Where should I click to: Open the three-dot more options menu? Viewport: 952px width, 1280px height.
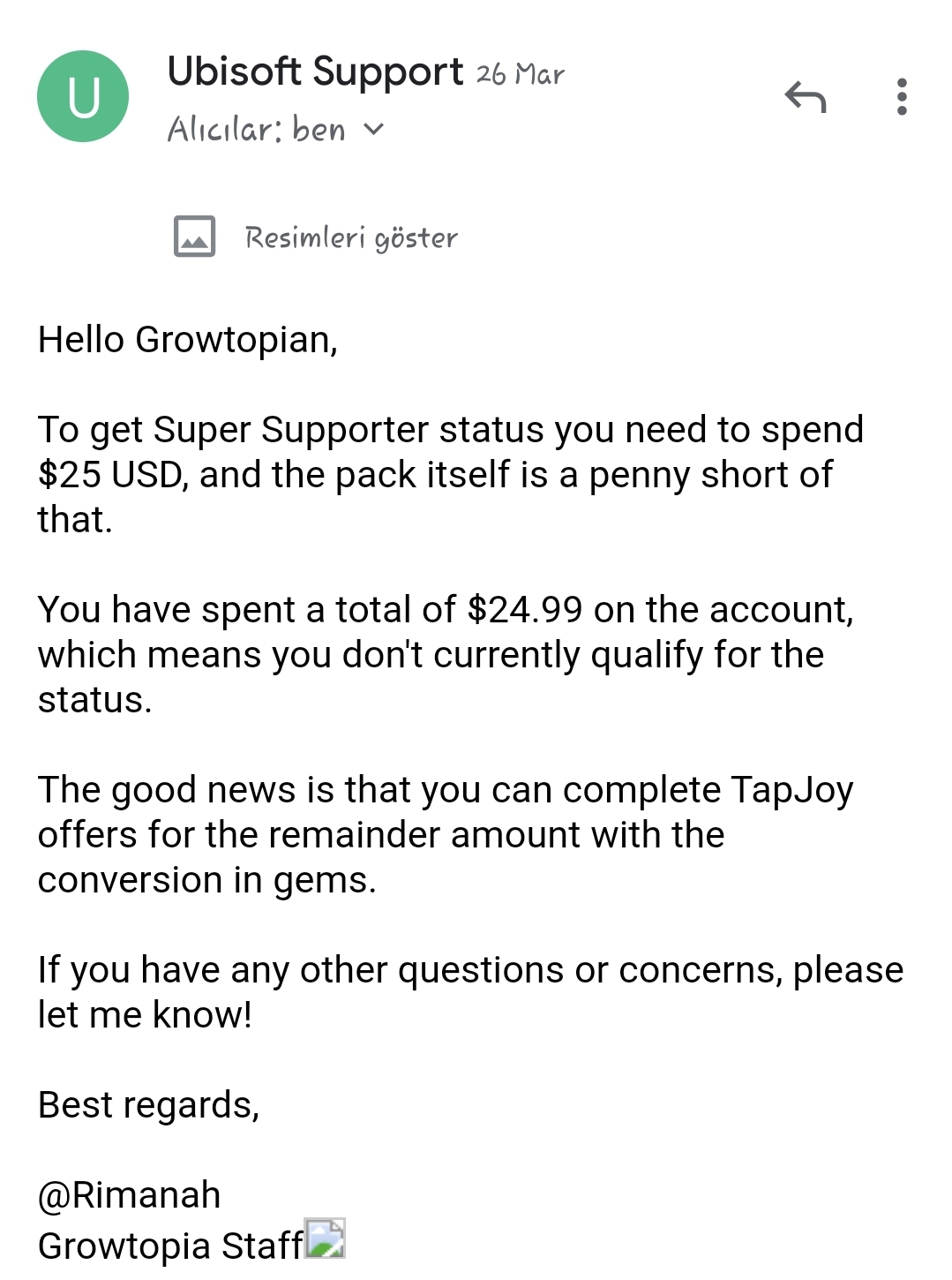[901, 97]
